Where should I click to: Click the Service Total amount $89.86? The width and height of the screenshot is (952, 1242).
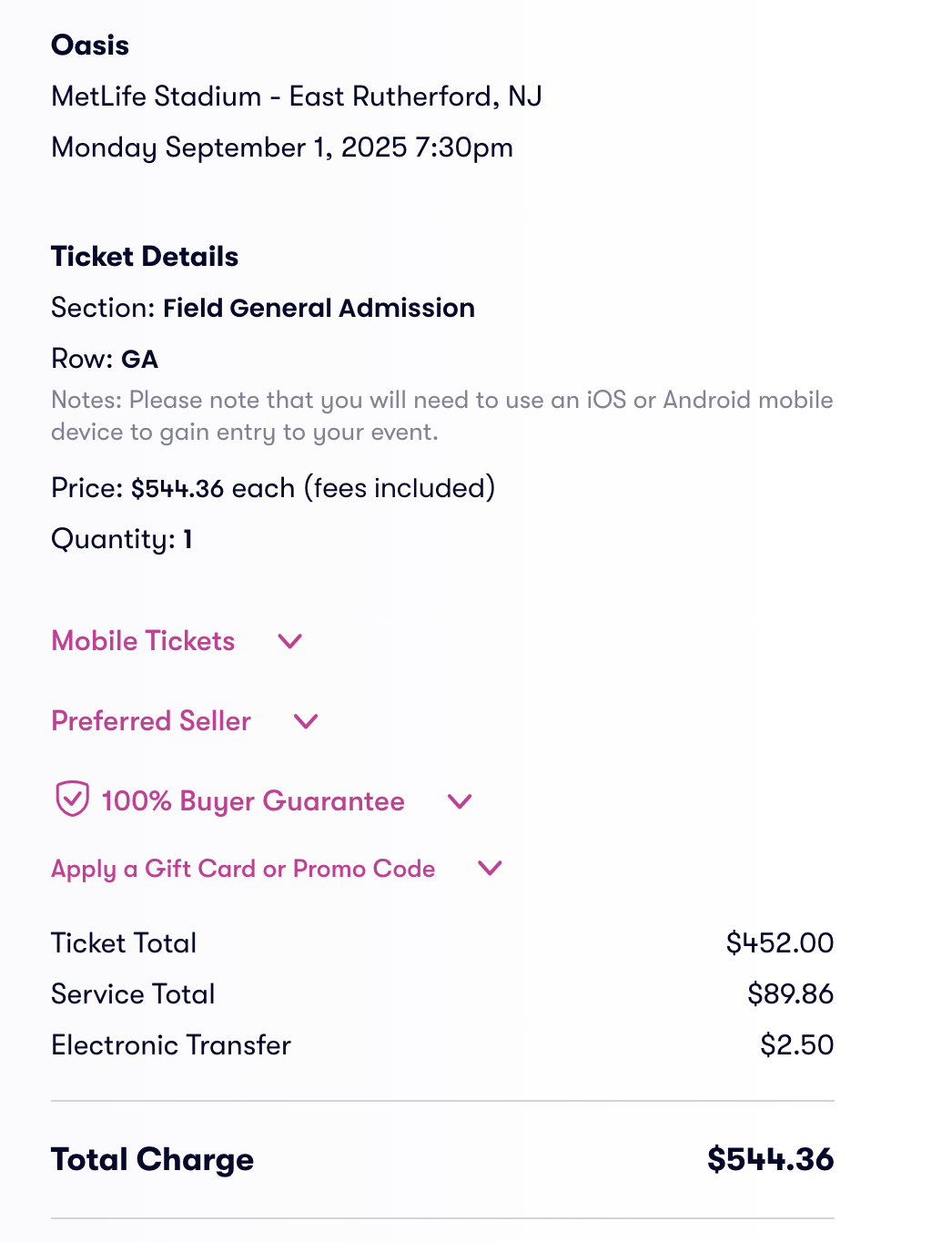tap(791, 993)
